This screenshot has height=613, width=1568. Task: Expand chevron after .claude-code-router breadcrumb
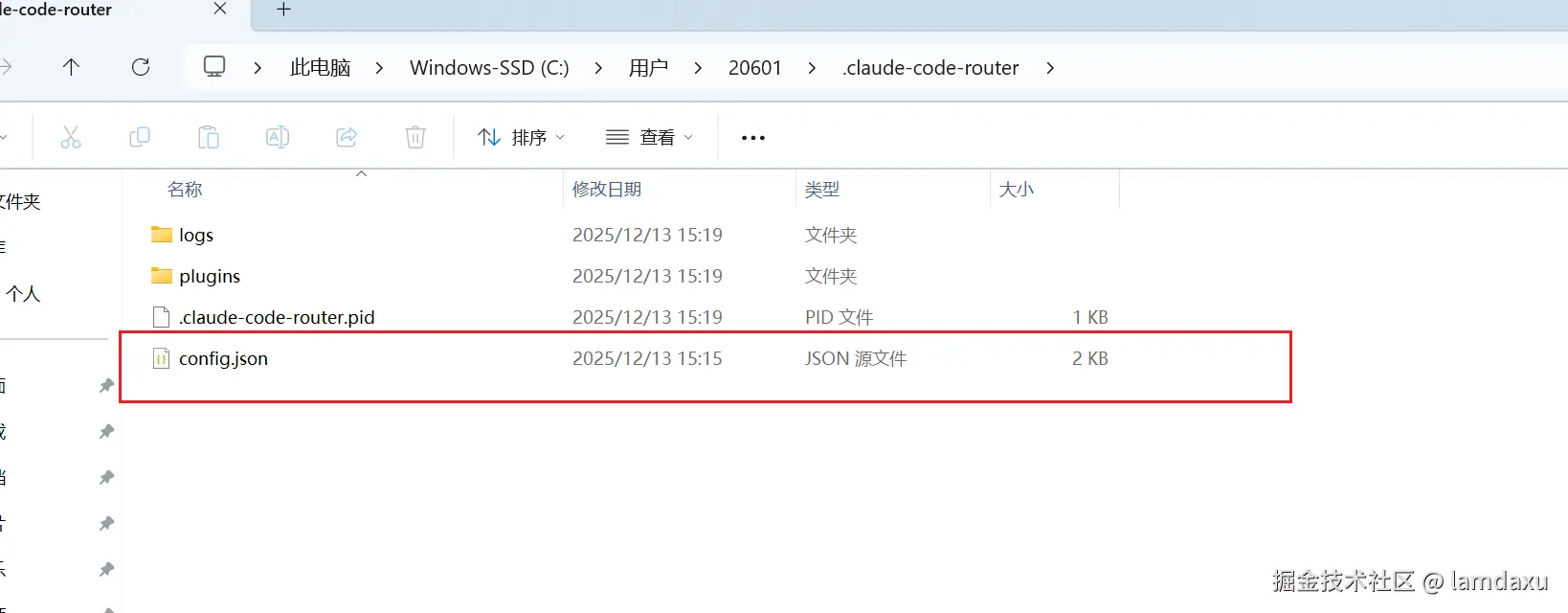[1050, 68]
